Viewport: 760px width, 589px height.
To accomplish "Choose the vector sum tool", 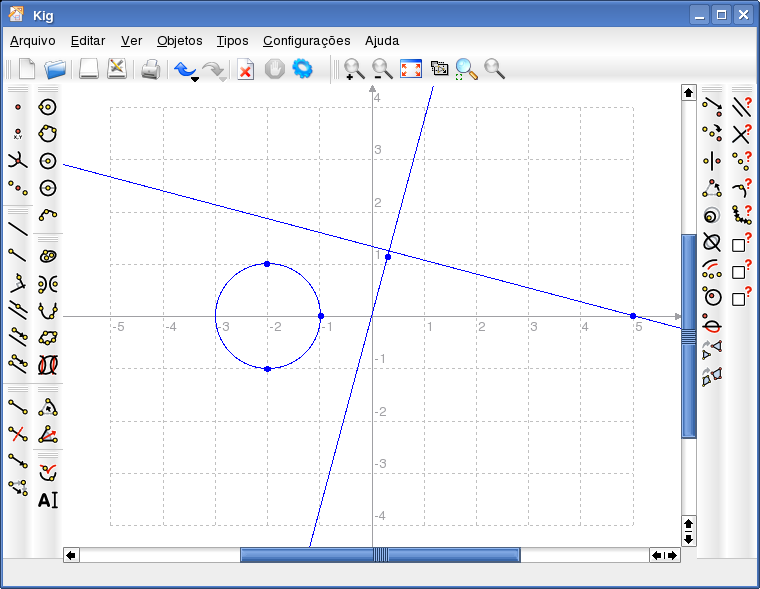I will (x=18, y=488).
